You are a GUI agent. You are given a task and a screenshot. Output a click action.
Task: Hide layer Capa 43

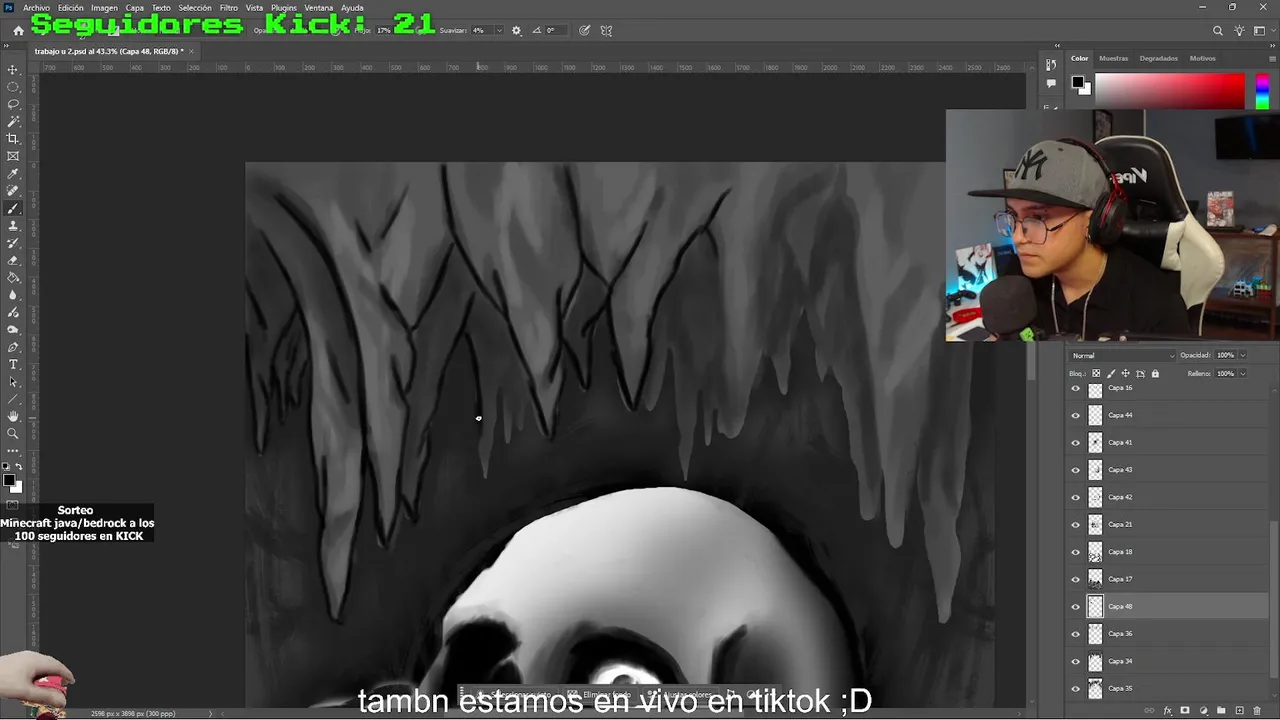tap(1076, 470)
